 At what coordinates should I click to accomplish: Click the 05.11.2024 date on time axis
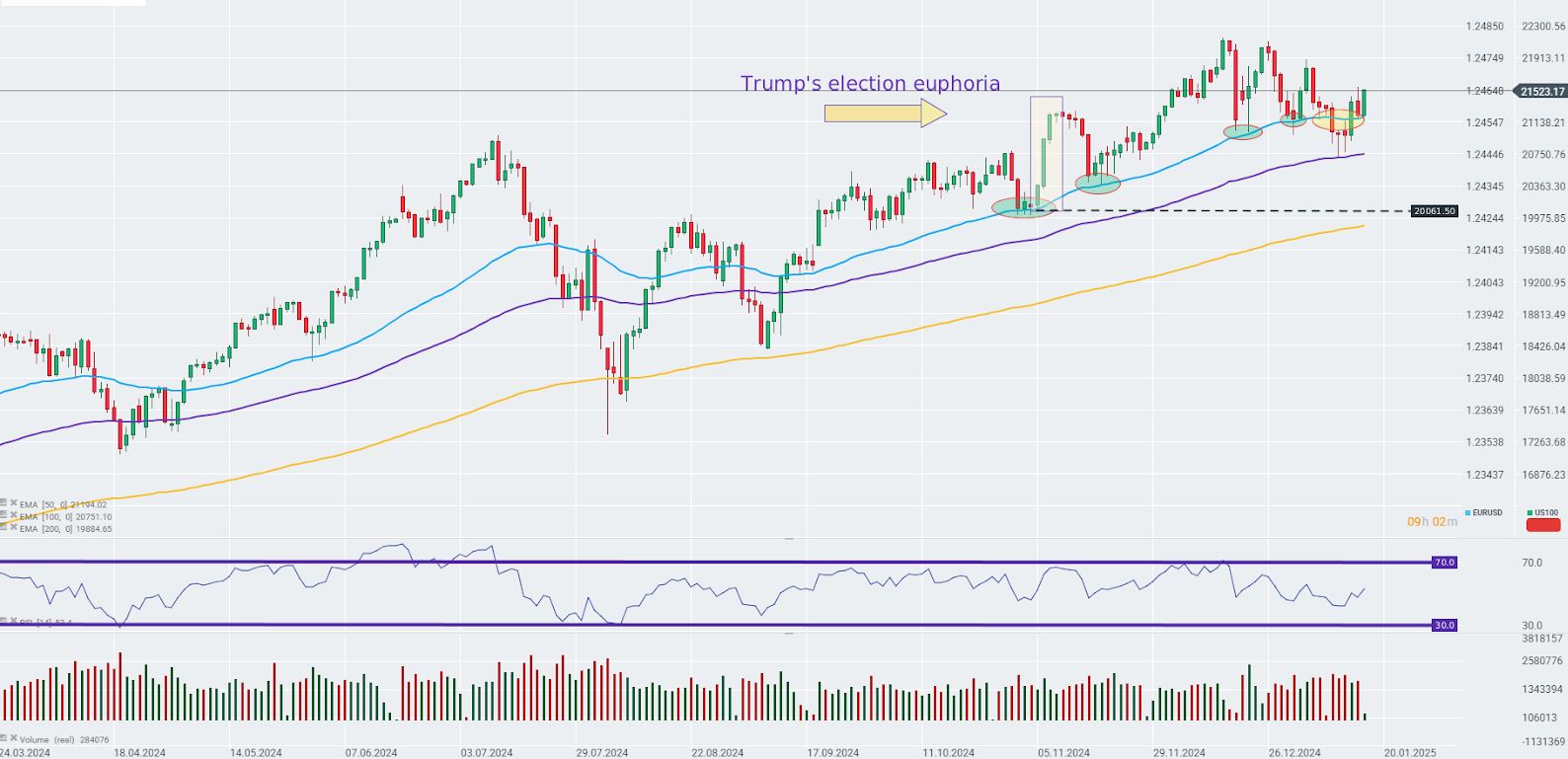pyautogui.click(x=1063, y=752)
